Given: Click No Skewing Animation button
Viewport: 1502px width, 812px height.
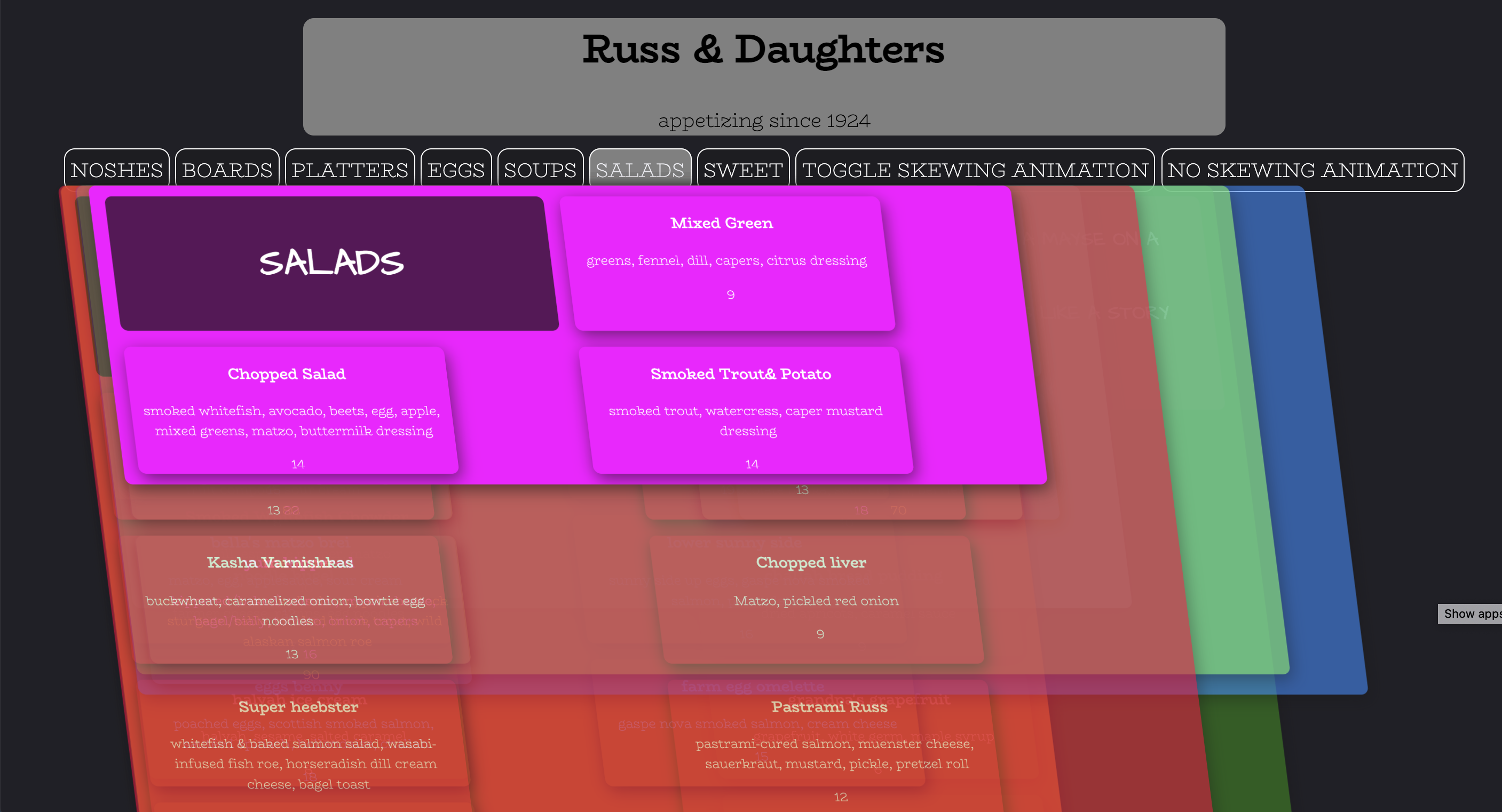Looking at the screenshot, I should point(1312,170).
